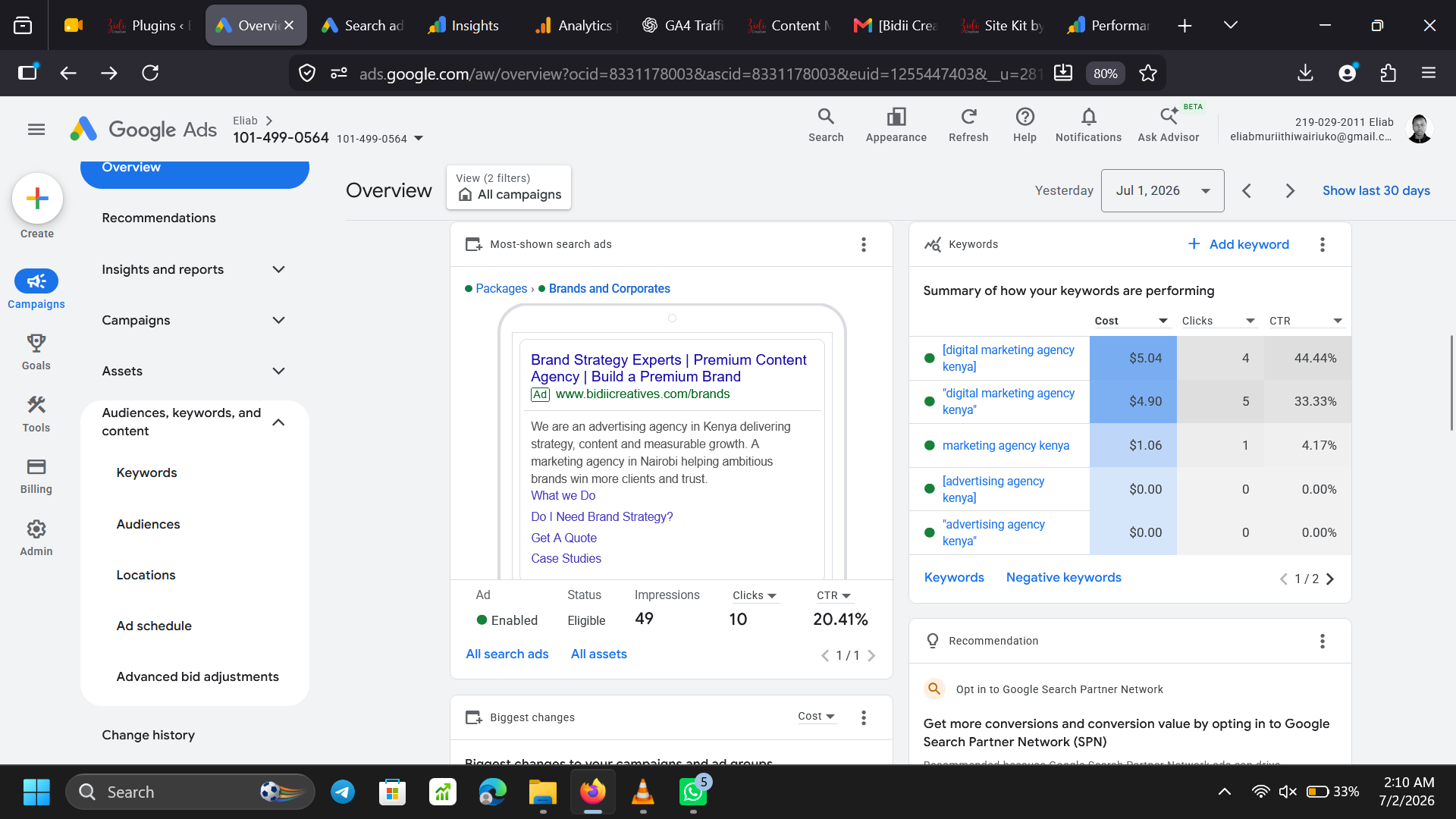The height and width of the screenshot is (819, 1456).
Task: Open Negative keywords link
Action: point(1063,577)
